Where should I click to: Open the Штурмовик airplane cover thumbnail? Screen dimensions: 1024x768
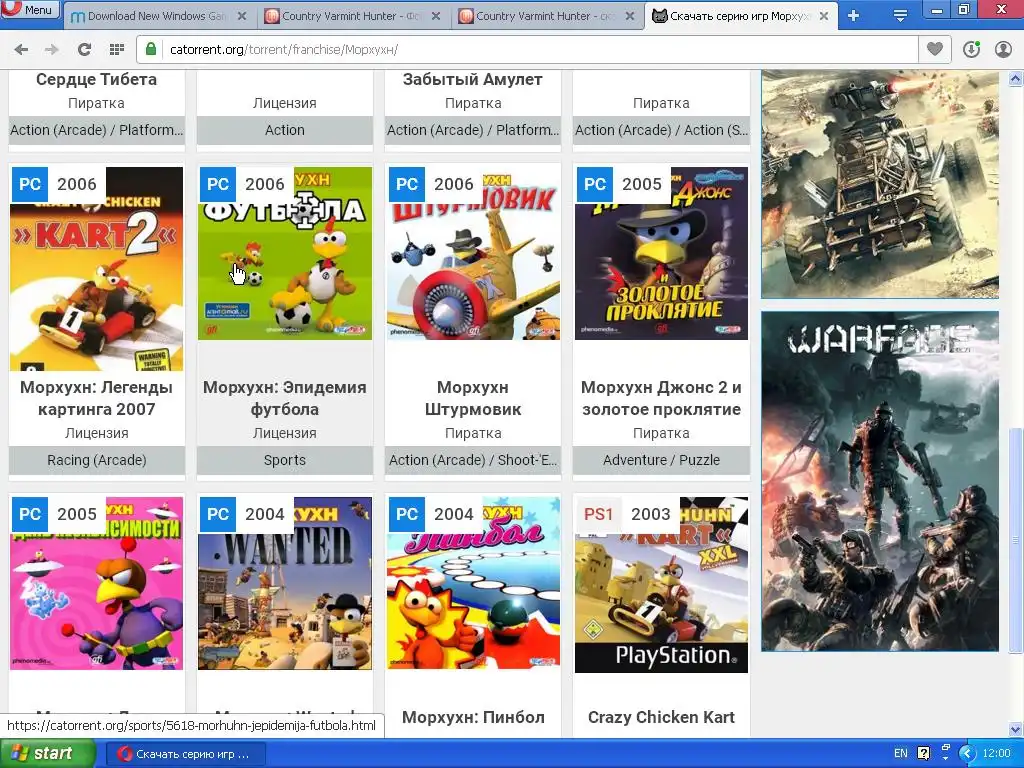(473, 253)
